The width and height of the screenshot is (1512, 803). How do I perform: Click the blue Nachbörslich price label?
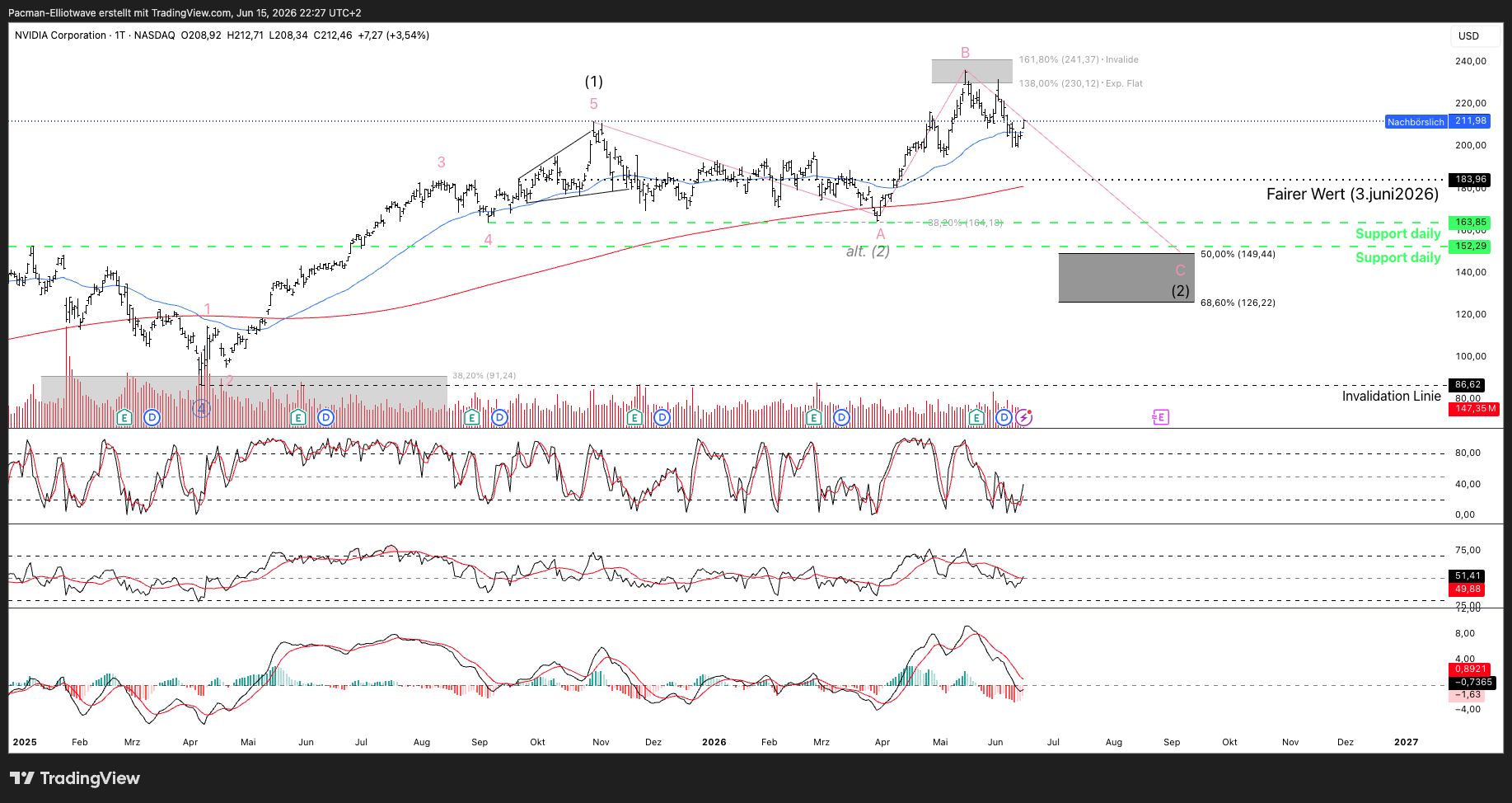pyautogui.click(x=1416, y=122)
